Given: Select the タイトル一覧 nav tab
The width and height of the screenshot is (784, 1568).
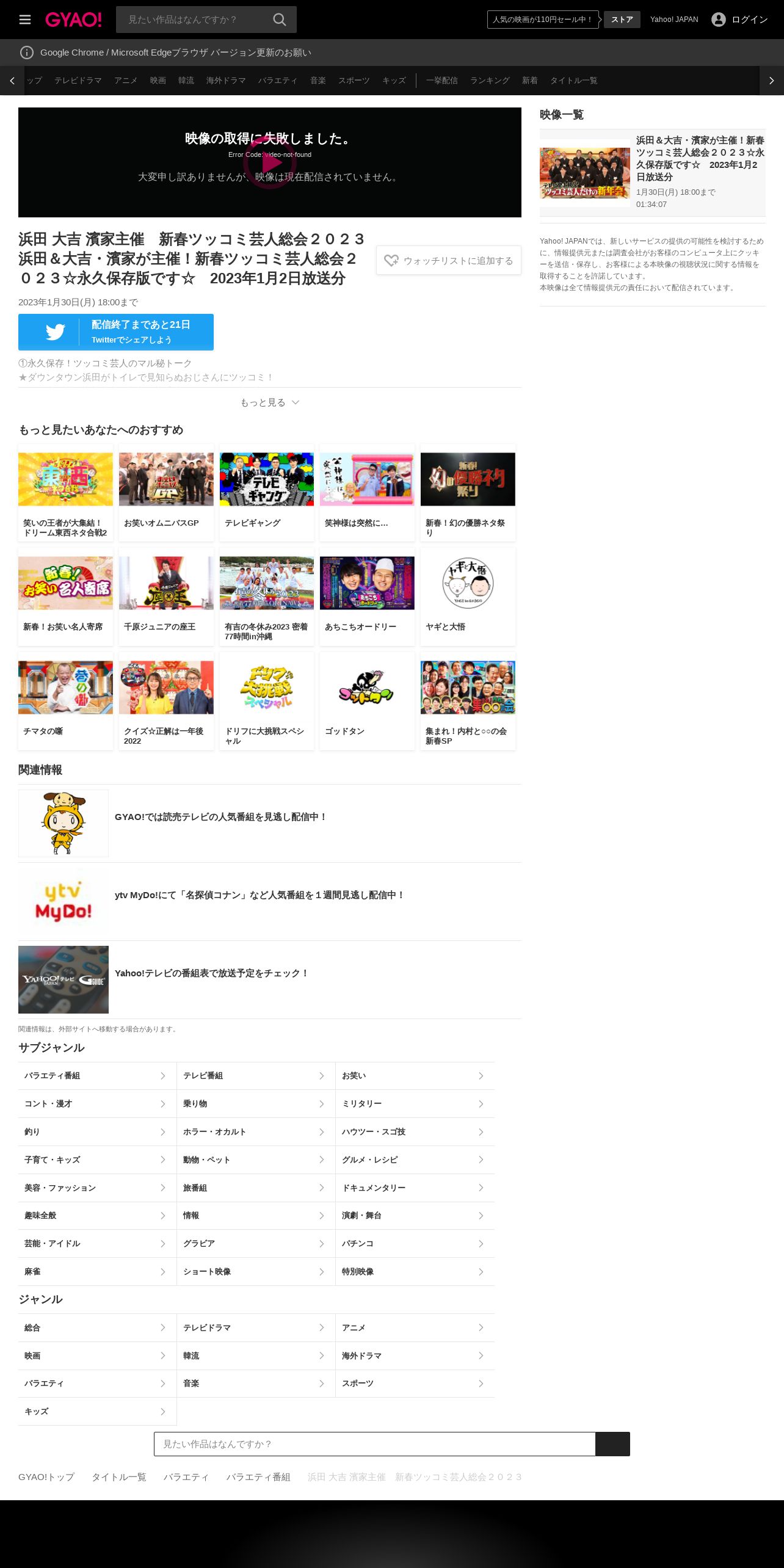Looking at the screenshot, I should coord(574,81).
